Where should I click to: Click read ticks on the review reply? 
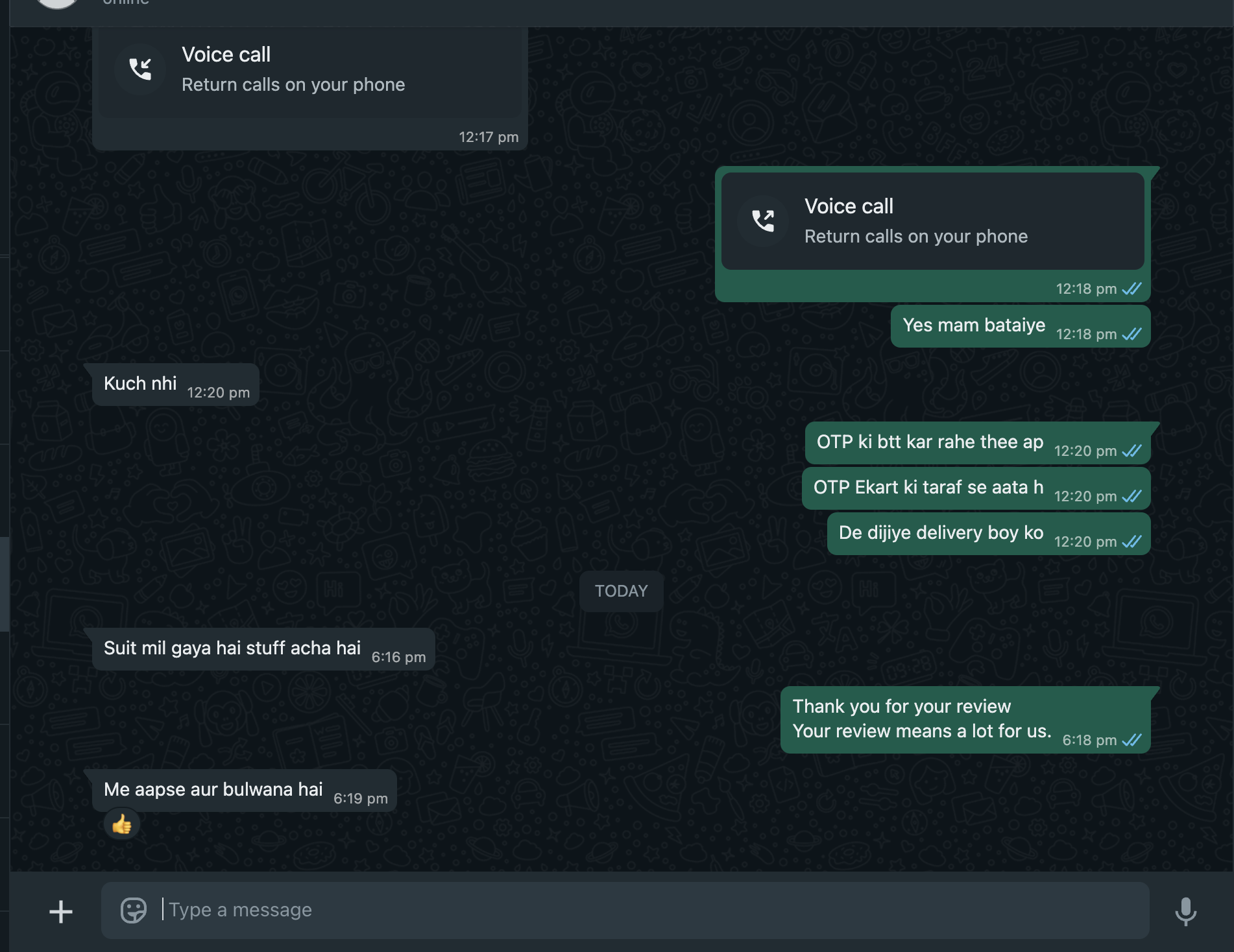[x=1132, y=740]
